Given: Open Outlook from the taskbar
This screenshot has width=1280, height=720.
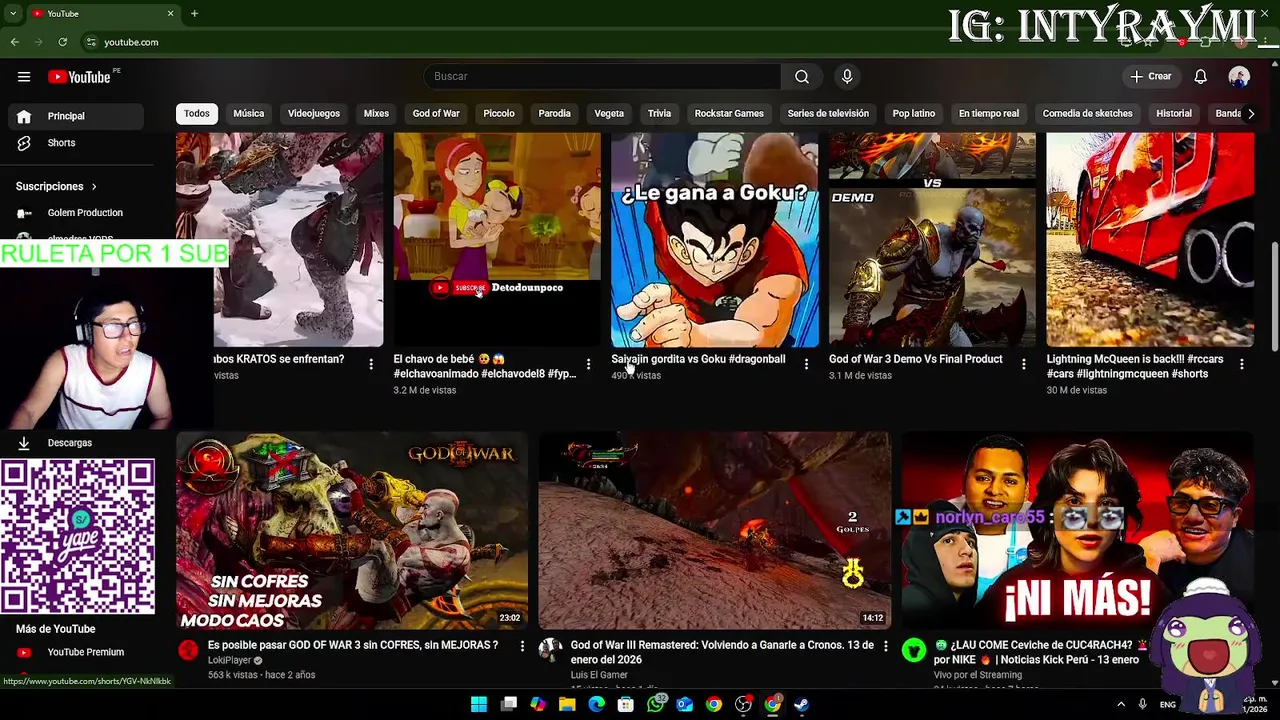Looking at the screenshot, I should (684, 704).
